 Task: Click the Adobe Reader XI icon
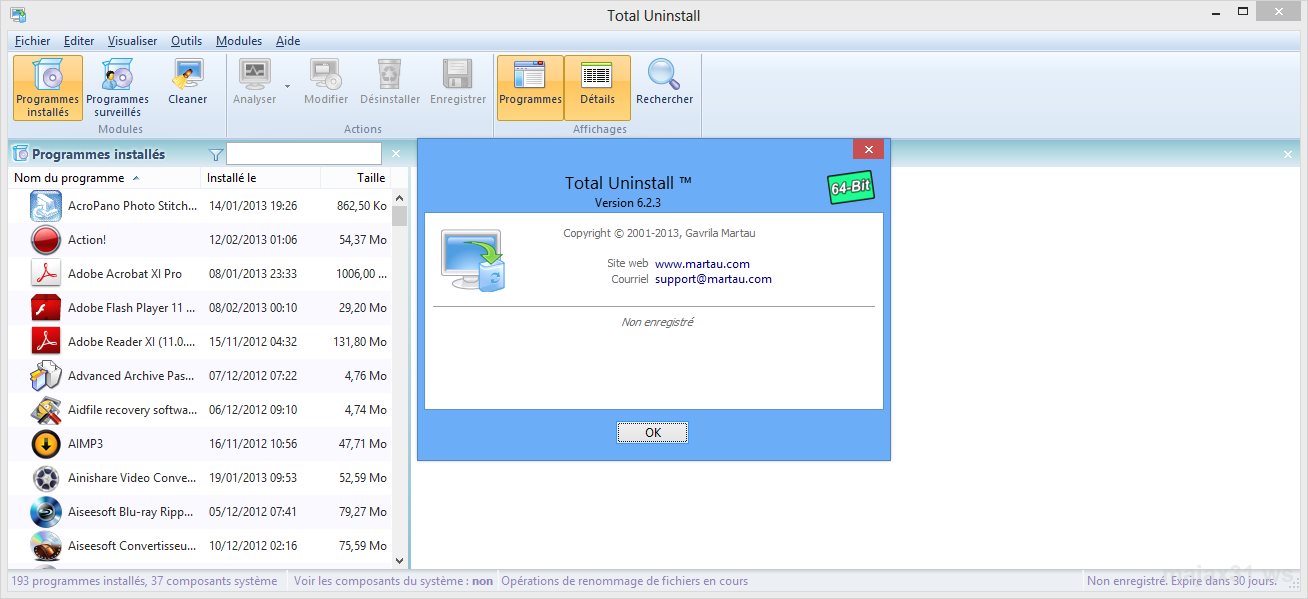coord(47,342)
